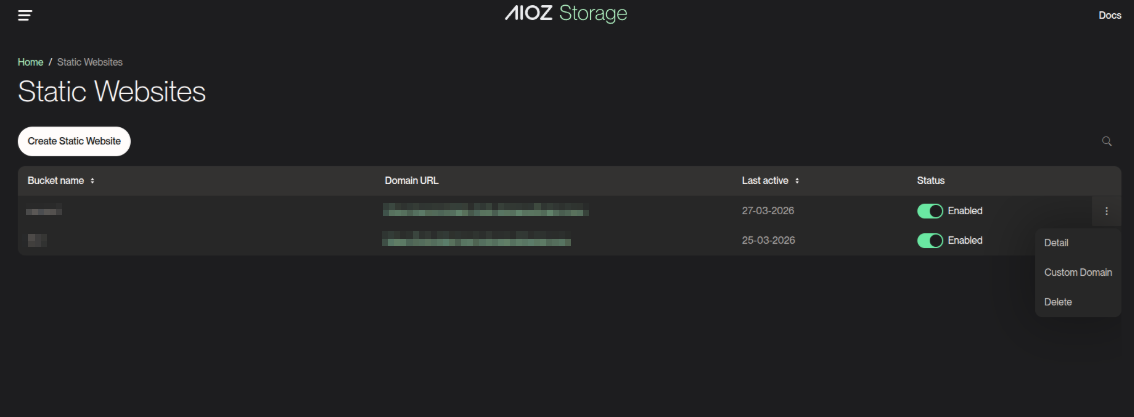
Task: Select Delete in the row context menu
Action: pyautogui.click(x=1058, y=302)
